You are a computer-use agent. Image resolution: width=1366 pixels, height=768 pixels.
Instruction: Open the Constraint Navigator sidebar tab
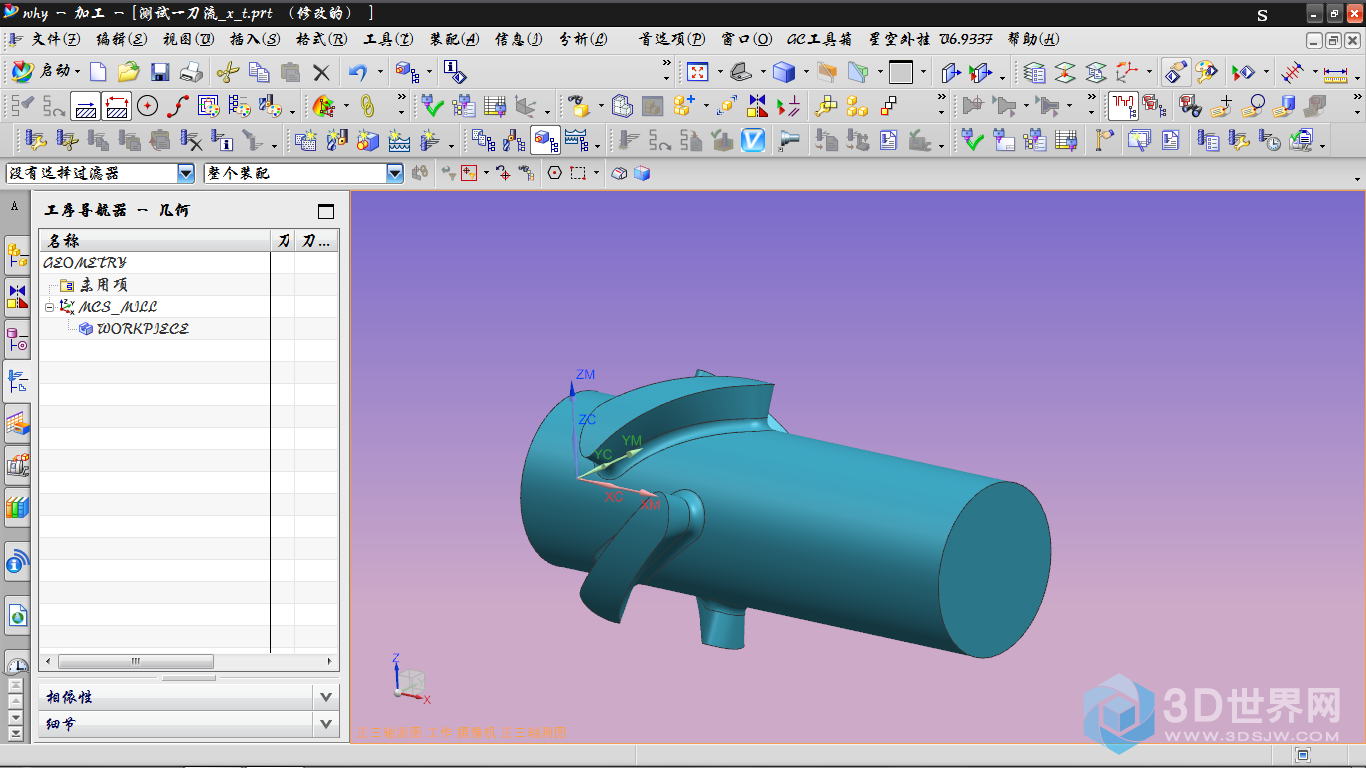(17, 297)
